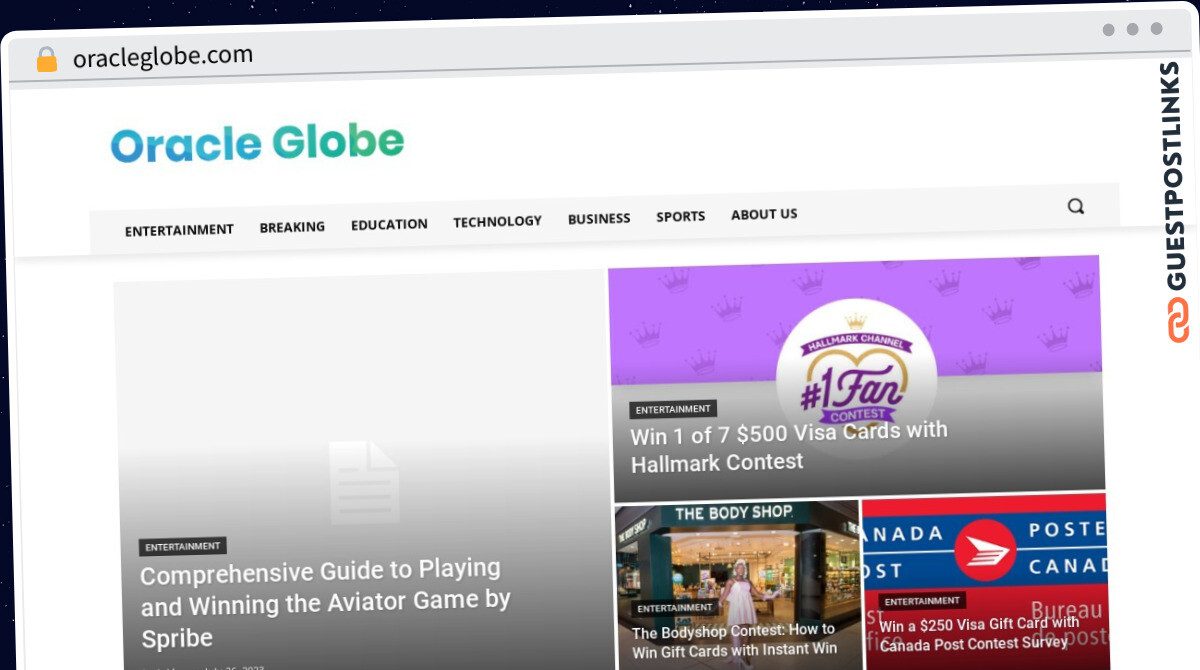The height and width of the screenshot is (670, 1200).
Task: Click the search magnifier icon
Action: [1075, 206]
